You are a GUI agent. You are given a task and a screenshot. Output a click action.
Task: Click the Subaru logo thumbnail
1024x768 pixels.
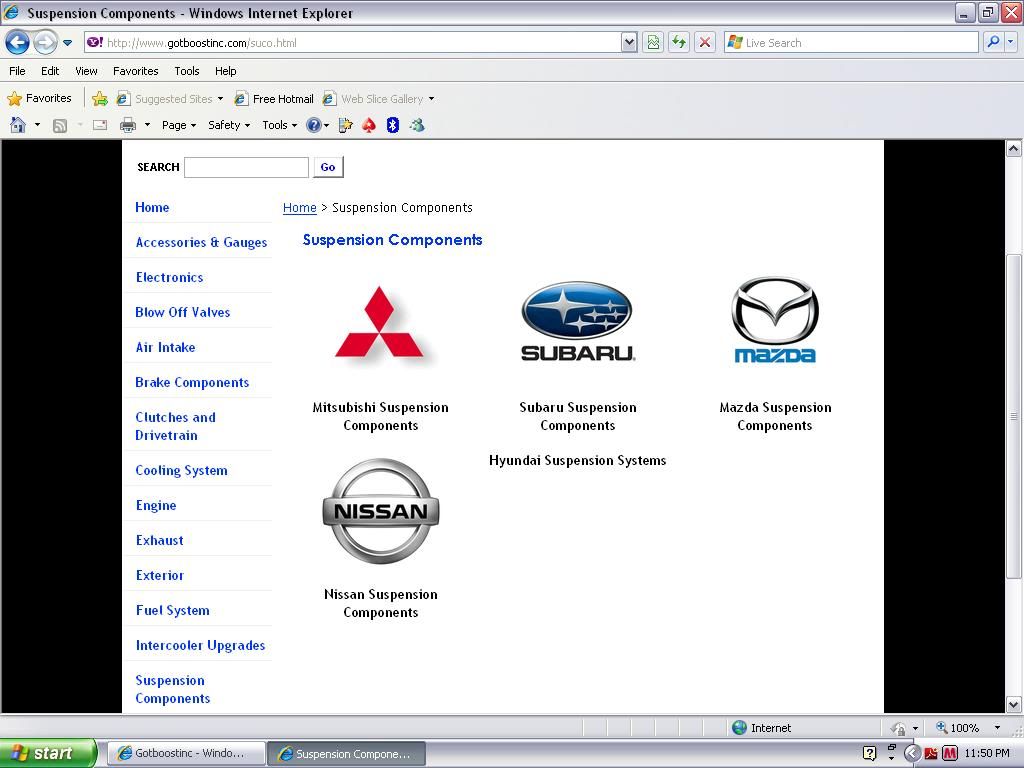(577, 321)
